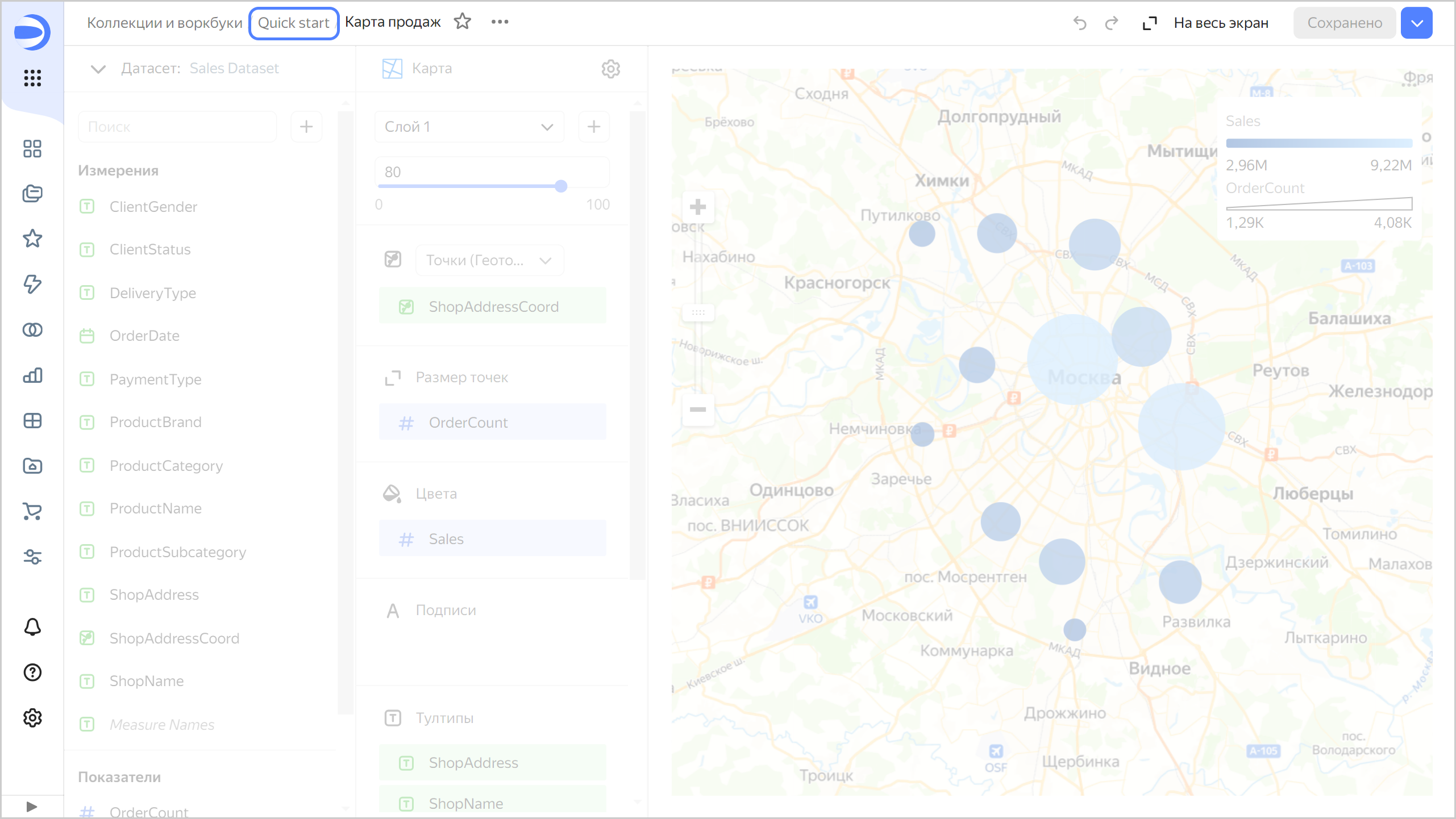Viewport: 1456px width, 819px height.
Task: Open Коллекции и воркбуки breadcrumb
Action: (x=164, y=23)
